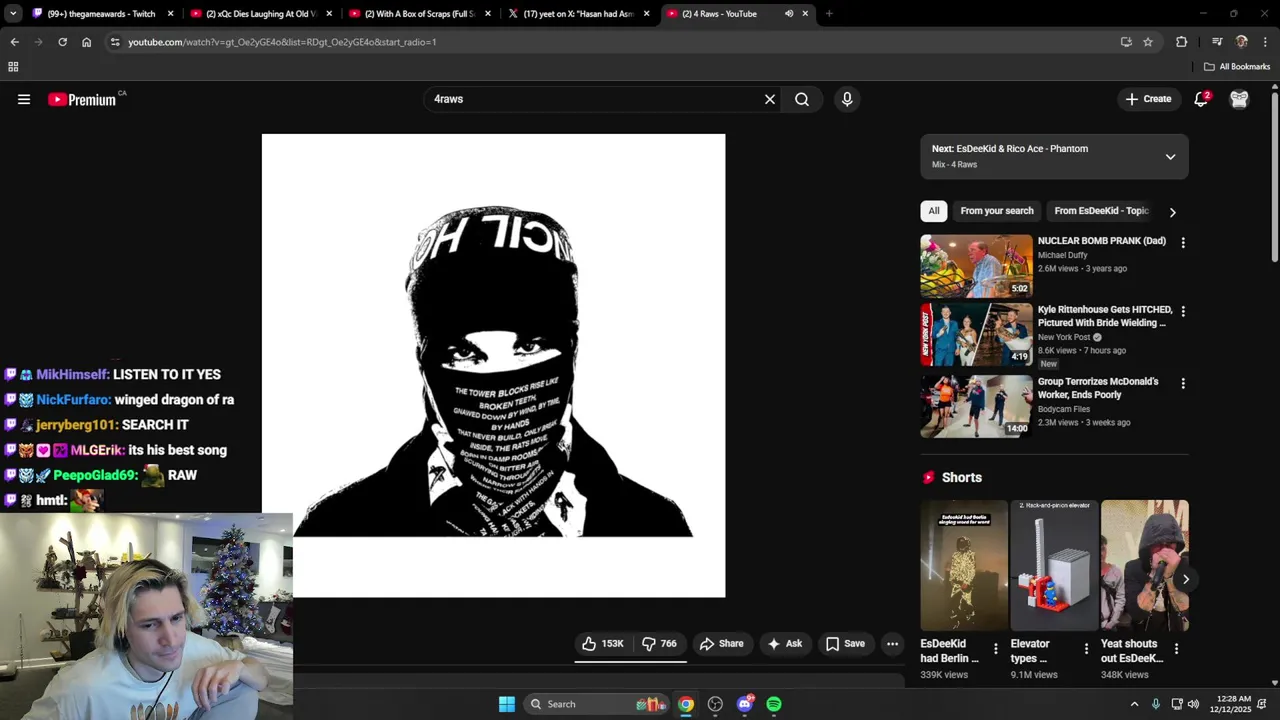Click the Create button
Viewport: 1280px width, 720px height.
pos(1148,99)
